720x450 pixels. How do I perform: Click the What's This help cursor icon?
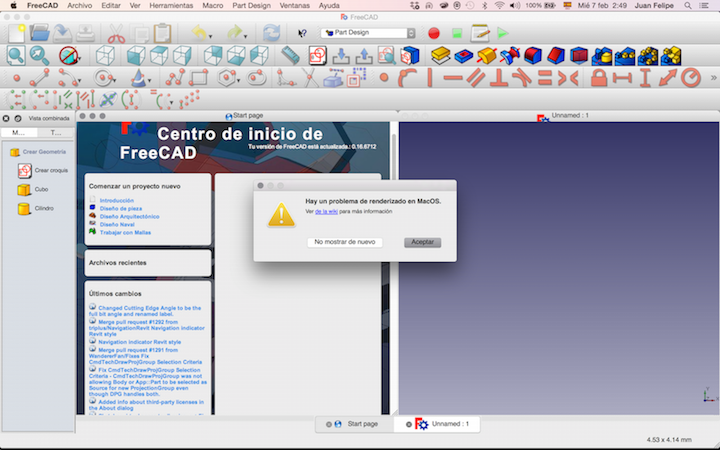point(302,34)
